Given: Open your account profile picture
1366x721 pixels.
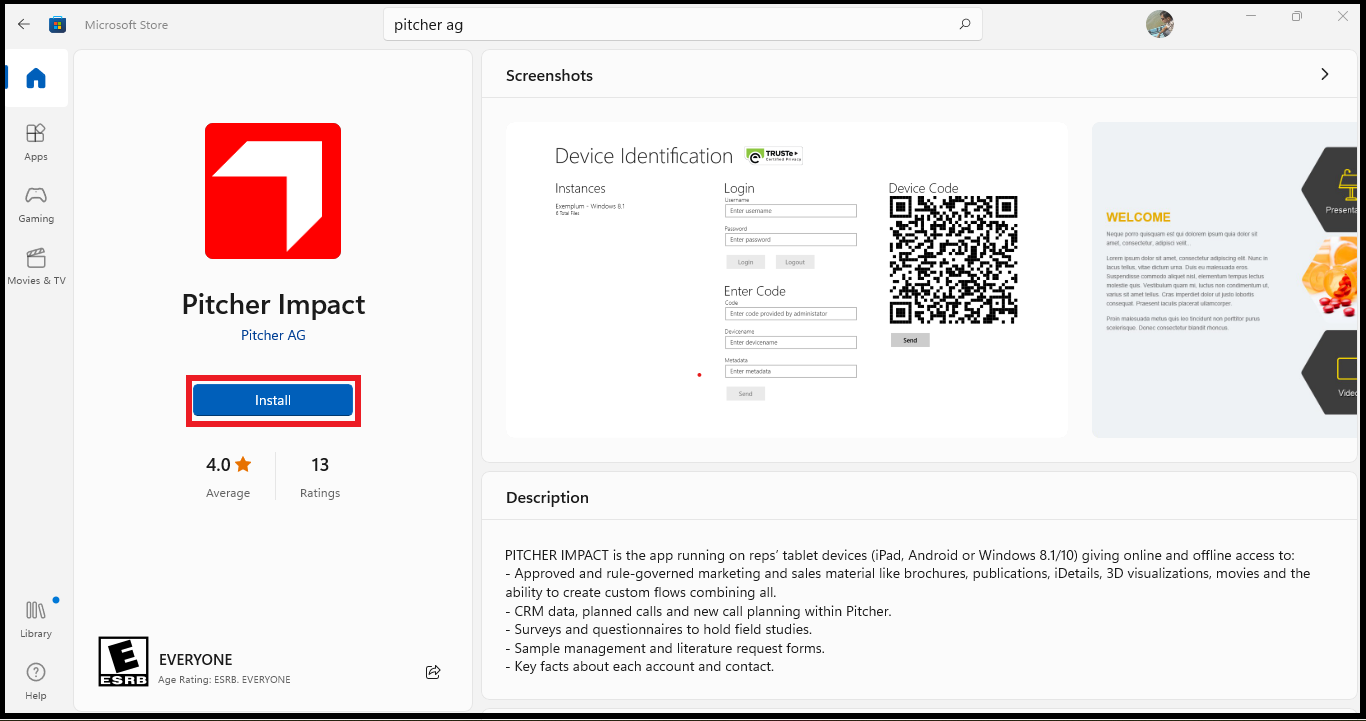Looking at the screenshot, I should [1159, 24].
